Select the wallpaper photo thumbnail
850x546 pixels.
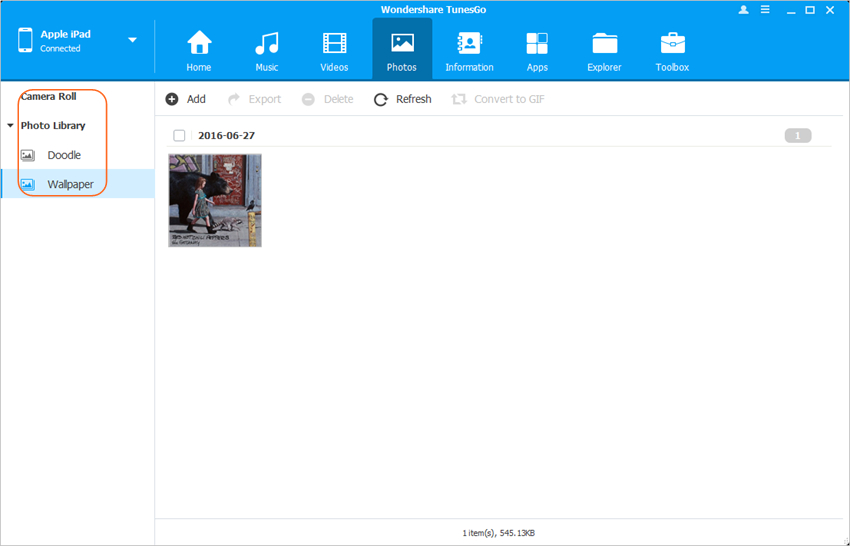click(215, 200)
